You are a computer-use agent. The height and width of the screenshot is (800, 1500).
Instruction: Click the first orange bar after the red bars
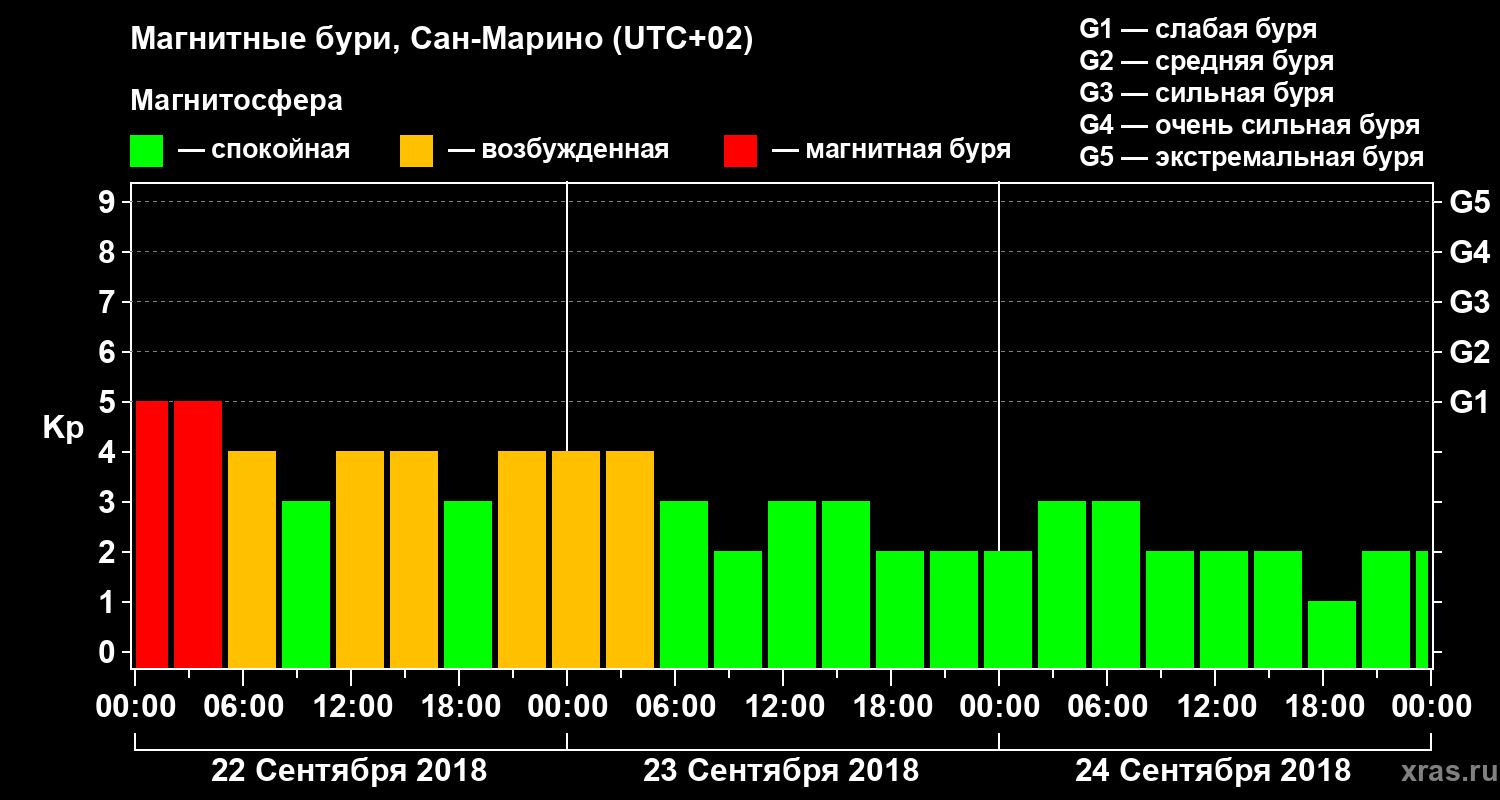(x=252, y=559)
